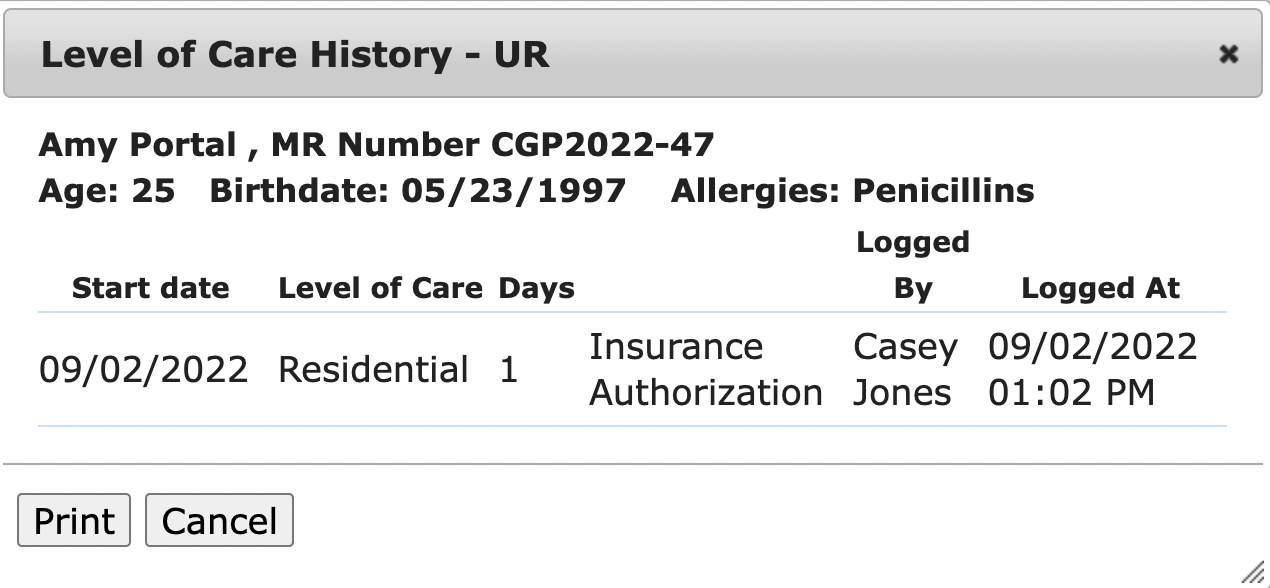The height and width of the screenshot is (588, 1270).
Task: Close the Level of Care History dialog
Action: pos(1228,54)
